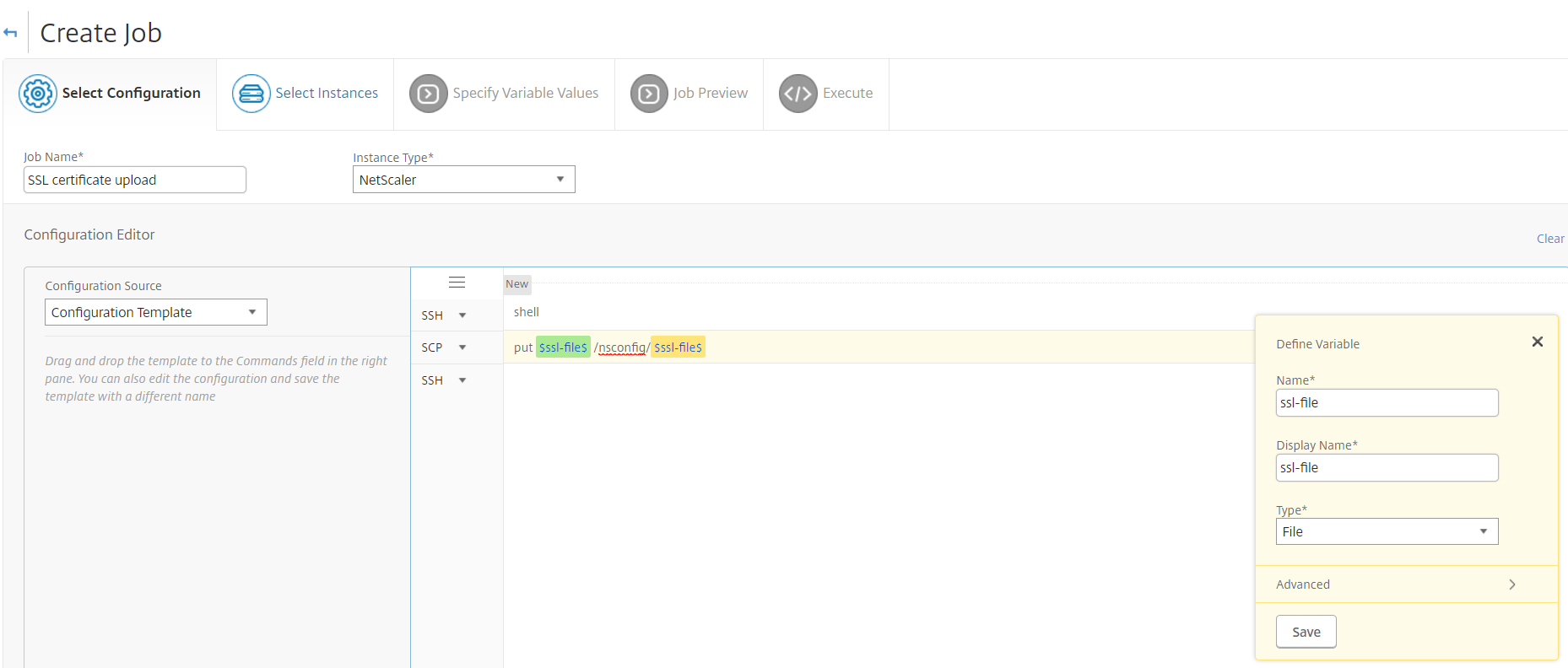Image resolution: width=1568 pixels, height=668 pixels.
Task: Click the Execute code icon
Action: pyautogui.click(x=798, y=94)
